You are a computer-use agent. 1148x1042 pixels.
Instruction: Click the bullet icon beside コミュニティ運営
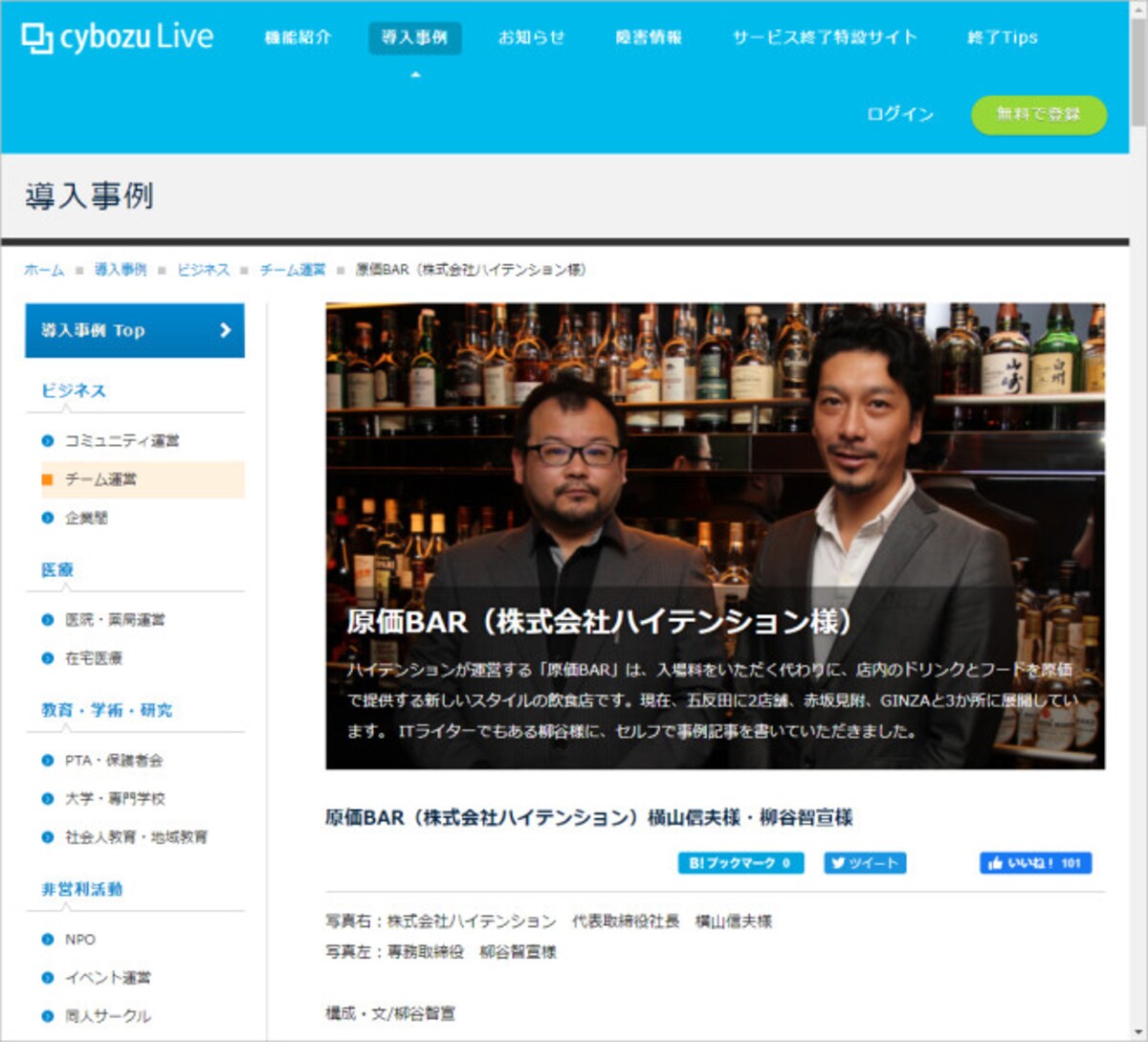(x=48, y=441)
